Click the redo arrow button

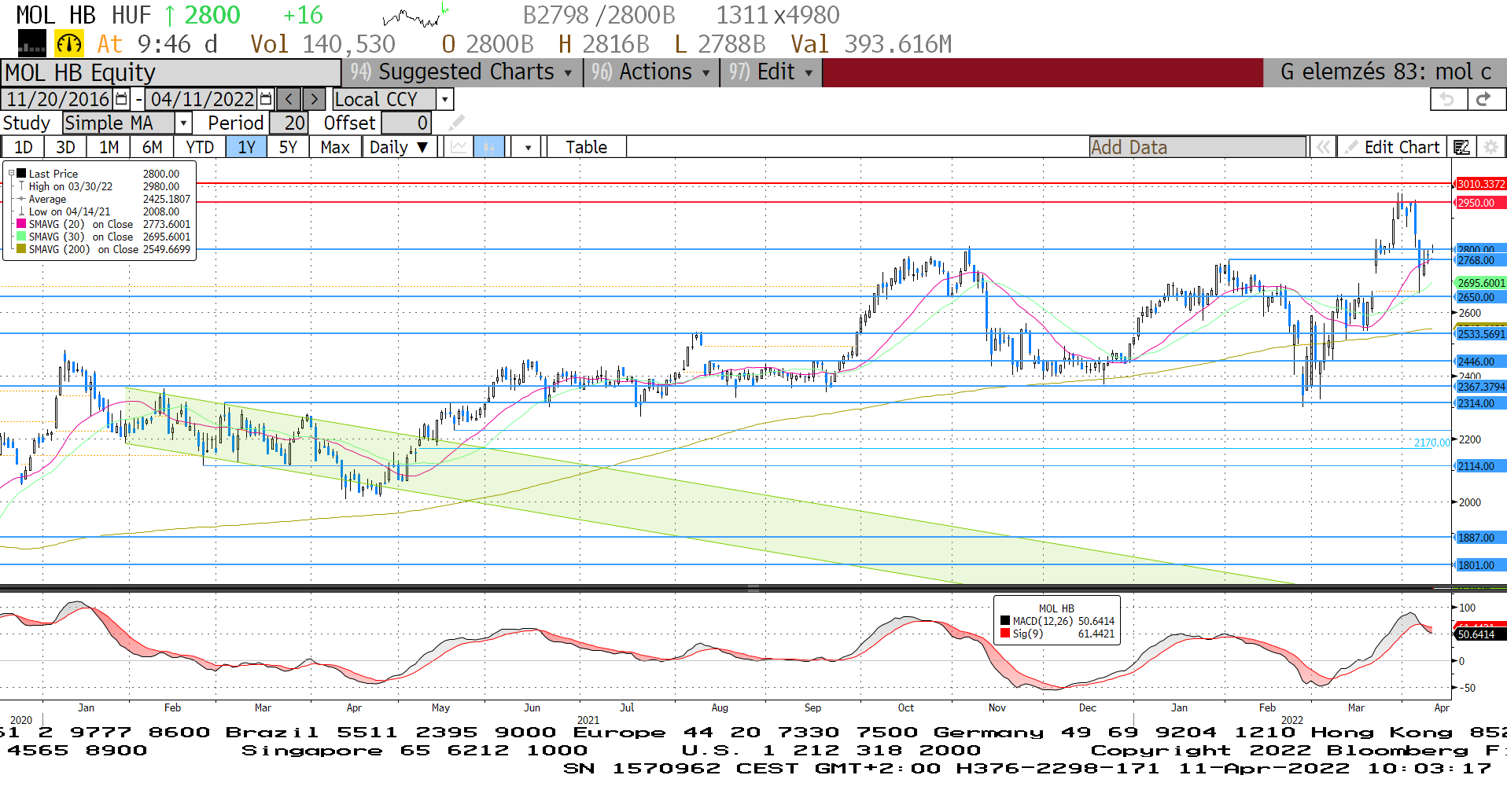point(1484,99)
